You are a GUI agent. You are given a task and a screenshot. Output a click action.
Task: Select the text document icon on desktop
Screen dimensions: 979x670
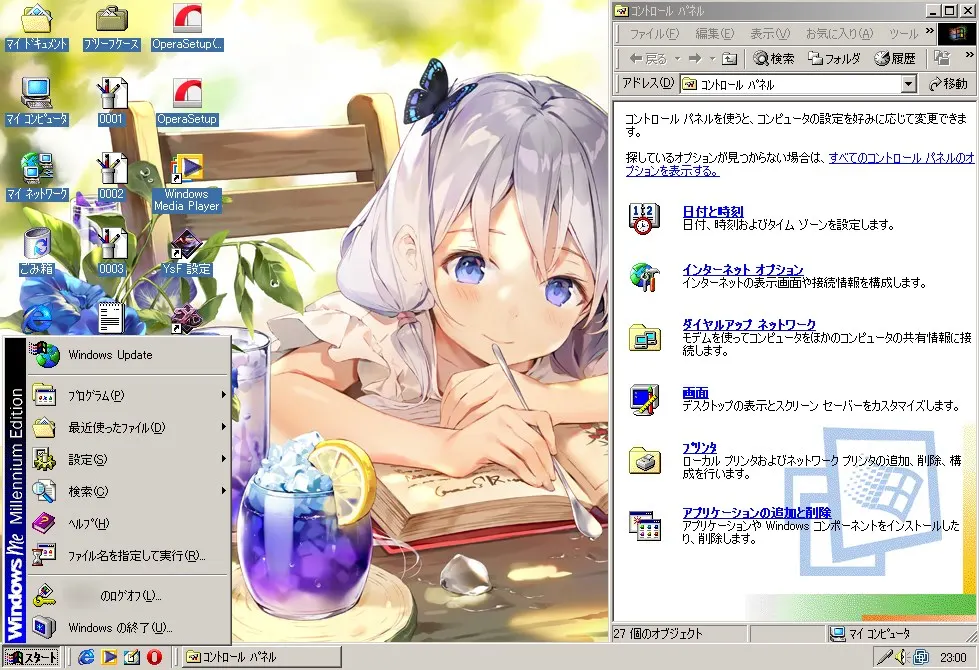pos(111,317)
